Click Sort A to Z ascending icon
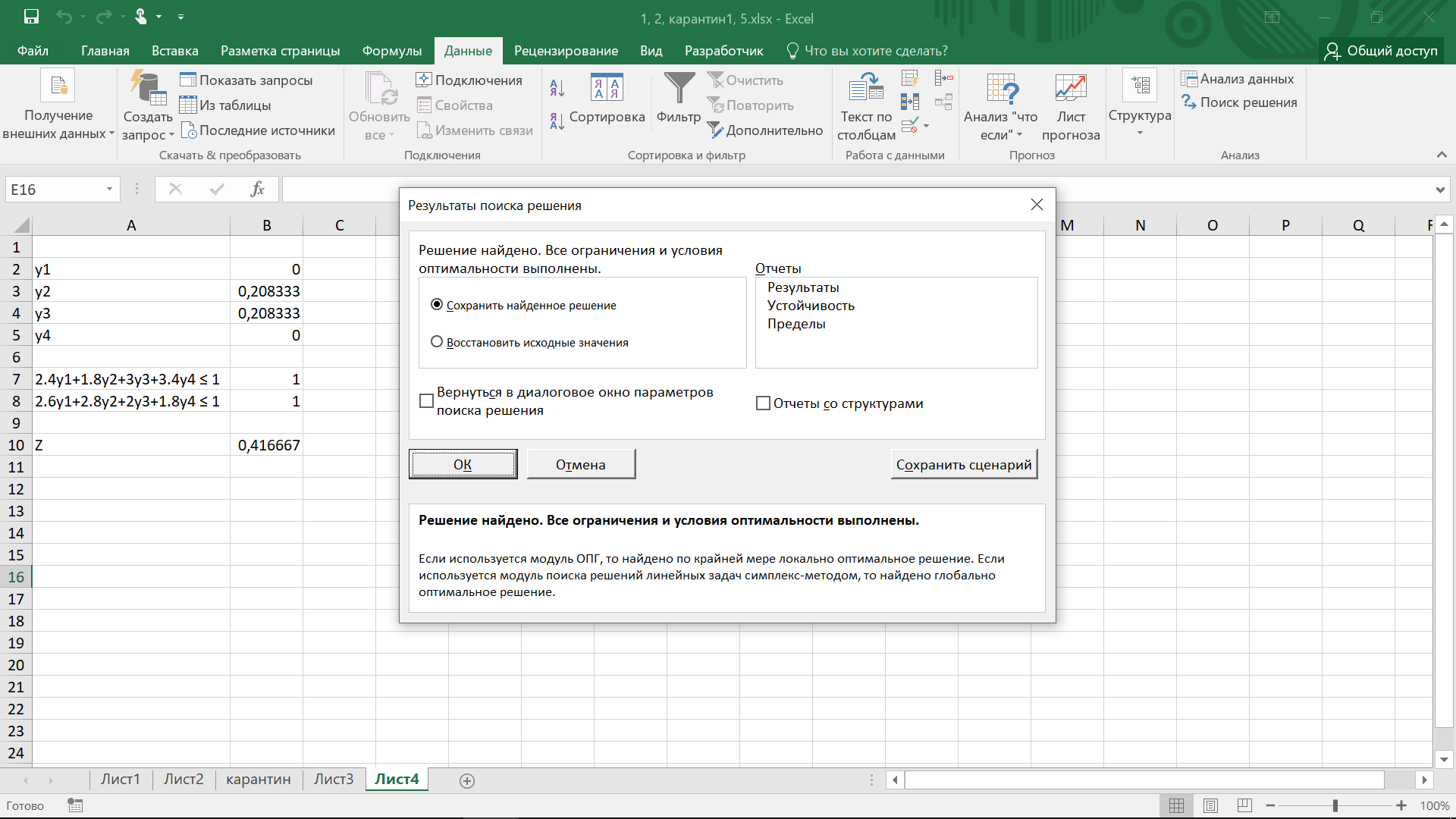This screenshot has width=1456, height=819. (x=557, y=89)
